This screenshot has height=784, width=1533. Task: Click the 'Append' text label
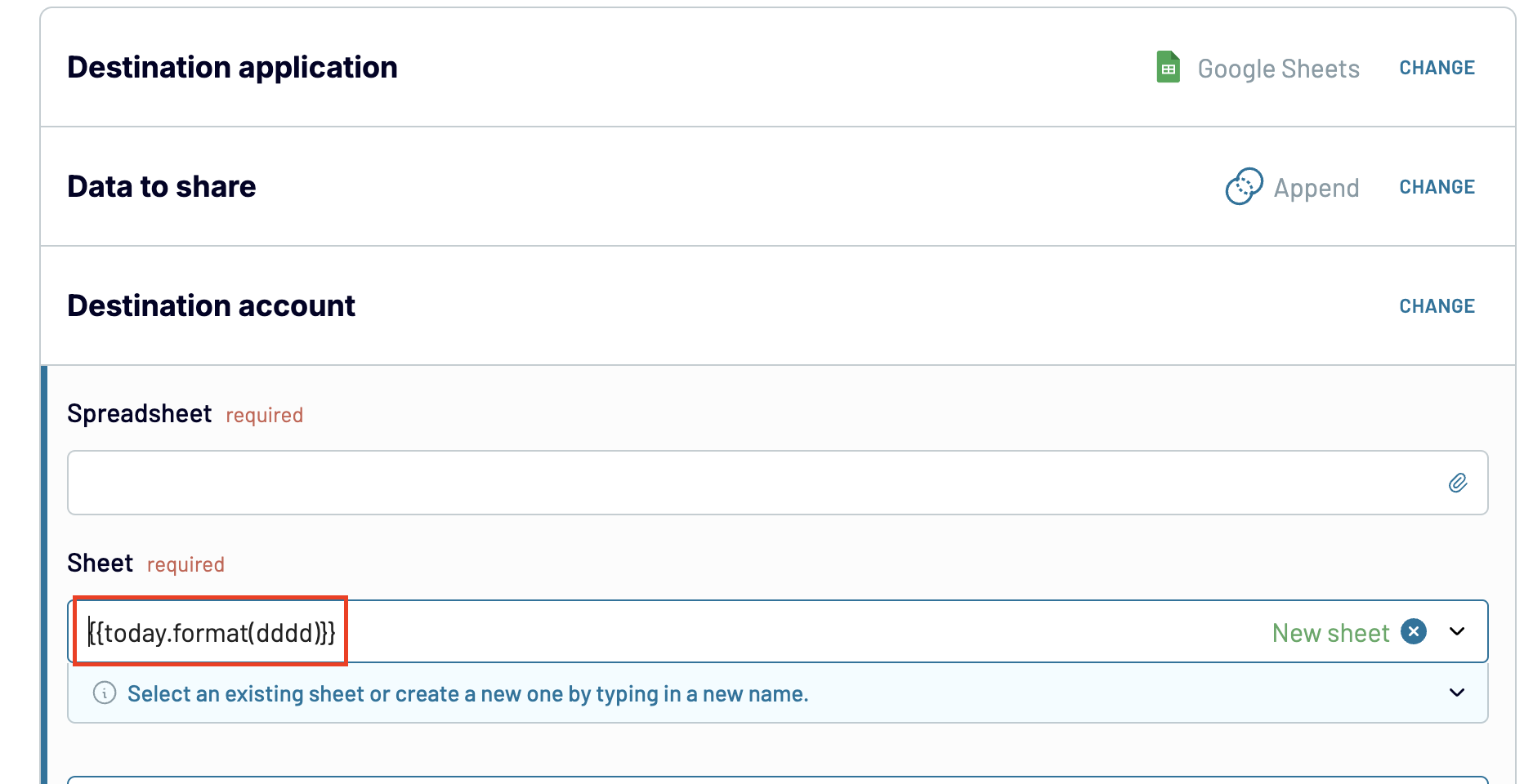(x=1316, y=189)
